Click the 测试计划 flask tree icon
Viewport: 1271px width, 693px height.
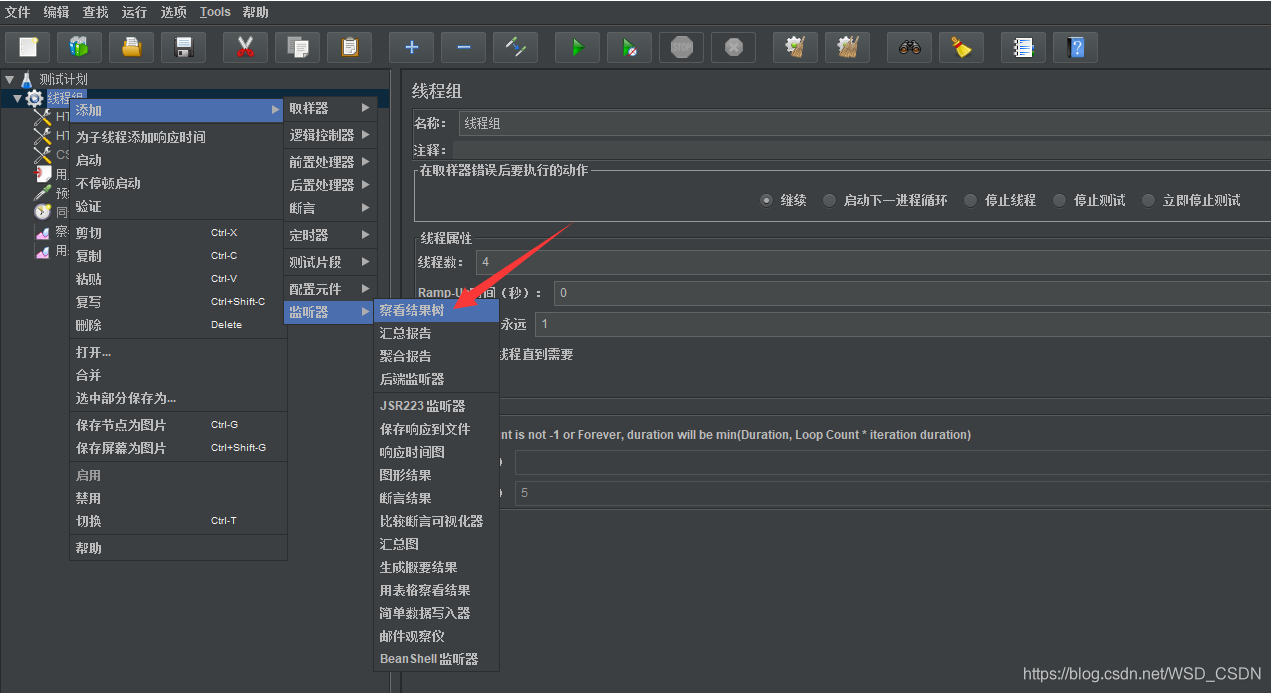tap(27, 79)
